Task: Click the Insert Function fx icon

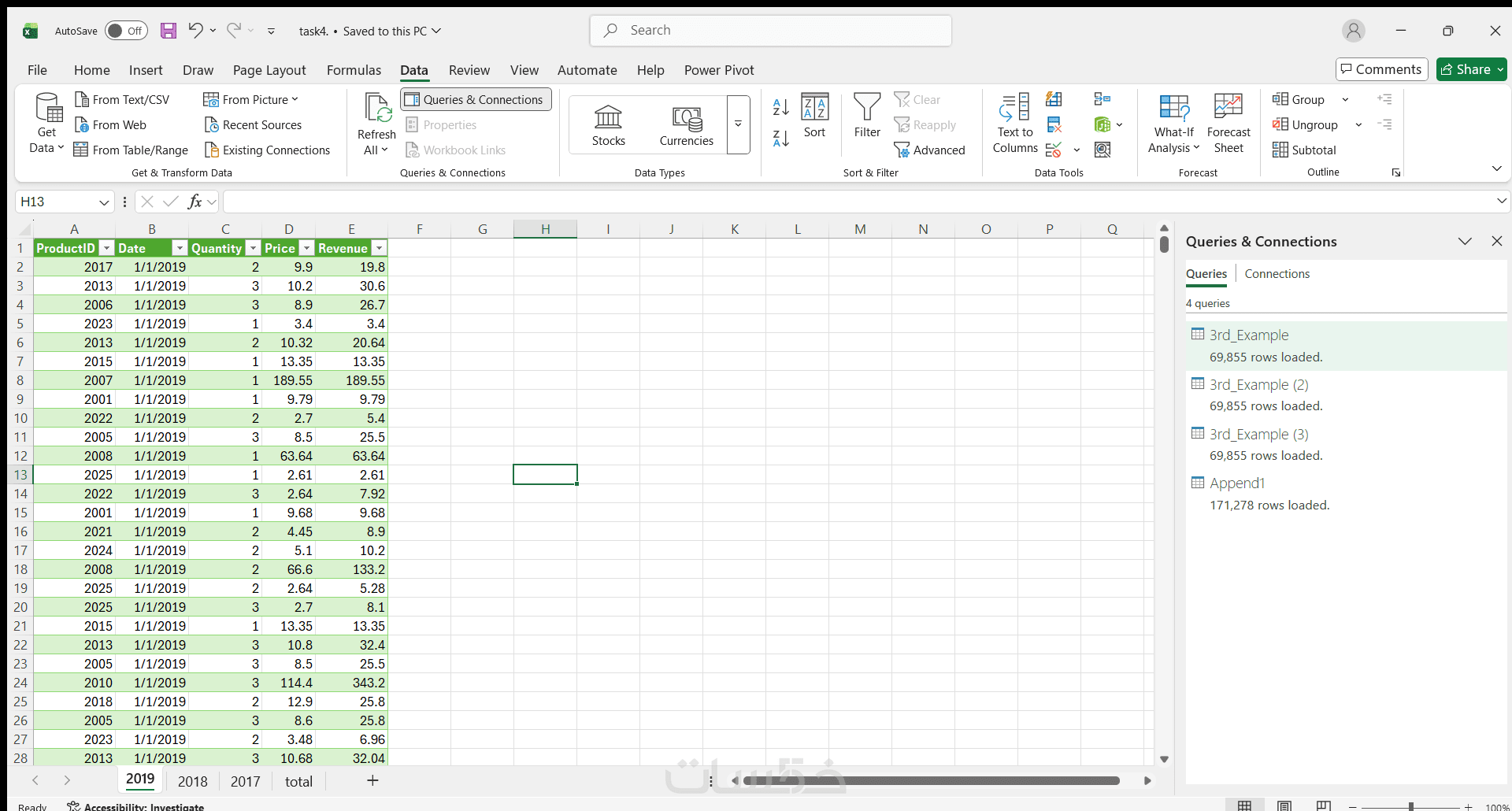Action: pos(195,202)
